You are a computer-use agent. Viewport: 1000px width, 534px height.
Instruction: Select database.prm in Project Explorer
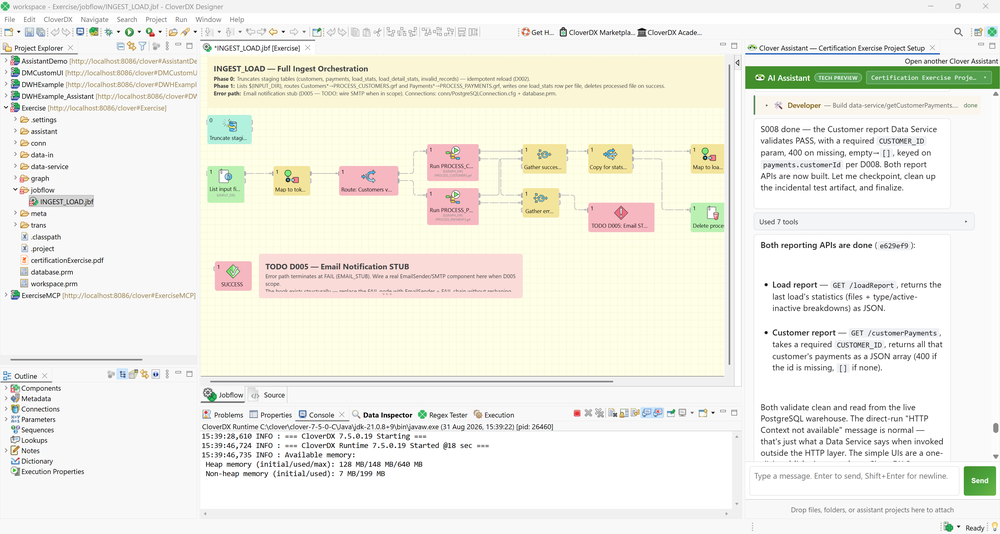tap(46, 272)
